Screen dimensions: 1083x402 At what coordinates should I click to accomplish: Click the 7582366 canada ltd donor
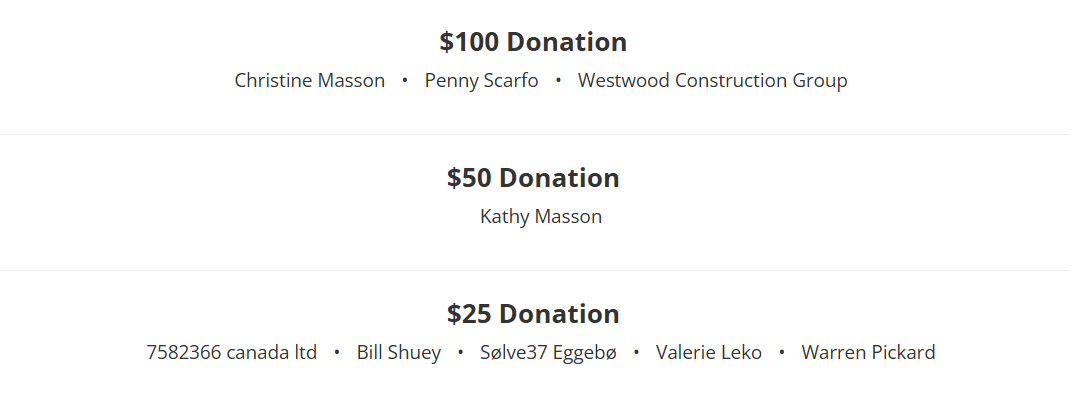231,352
